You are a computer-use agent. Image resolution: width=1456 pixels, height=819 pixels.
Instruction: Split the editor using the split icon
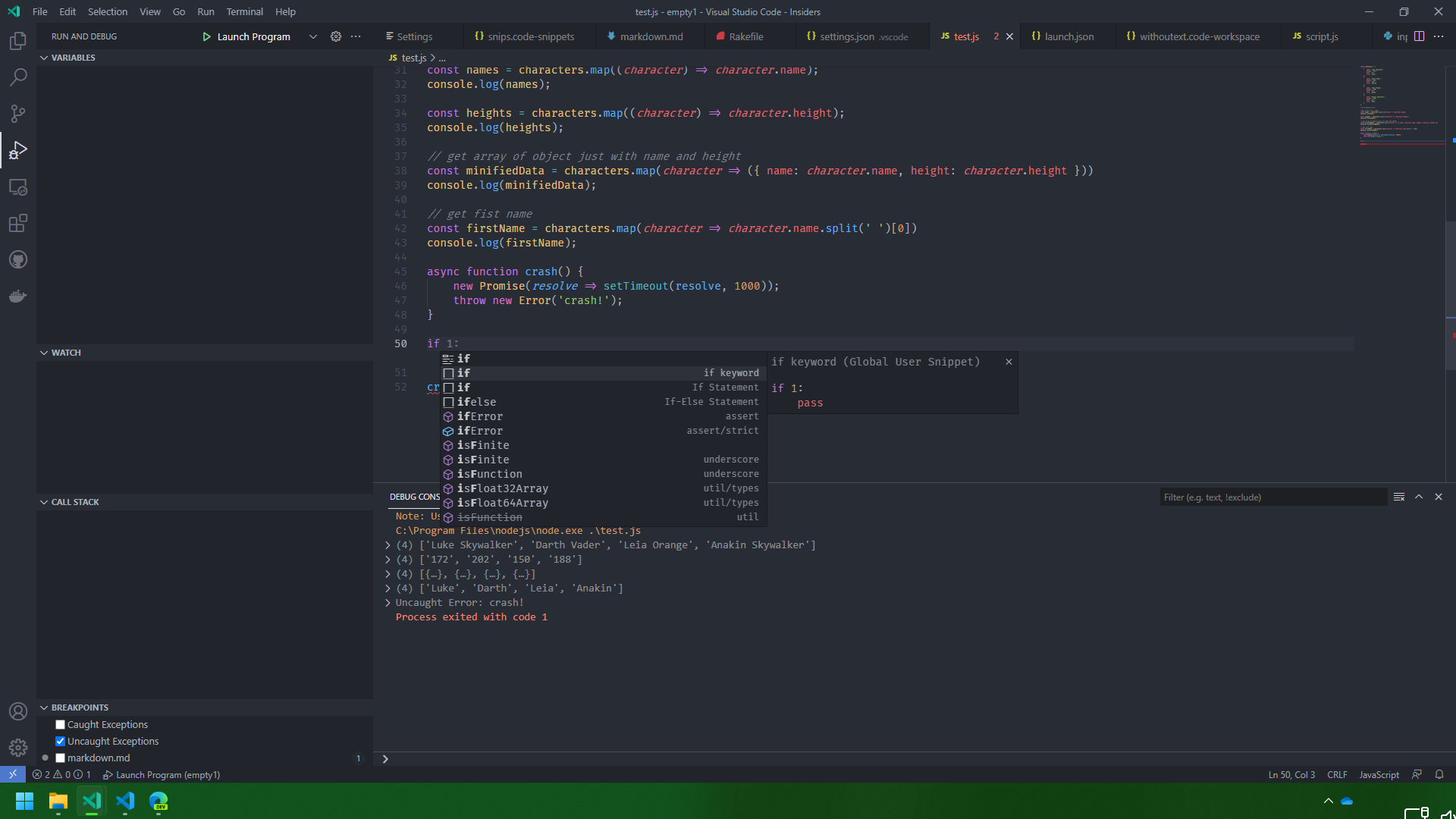click(1419, 36)
